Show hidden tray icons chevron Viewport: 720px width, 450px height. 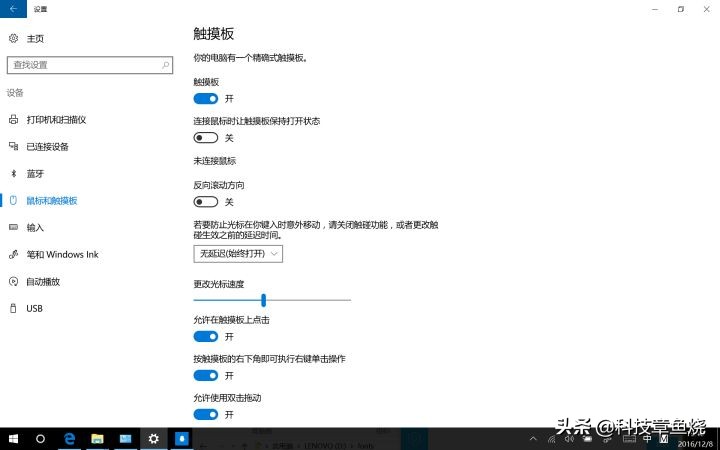coord(533,439)
